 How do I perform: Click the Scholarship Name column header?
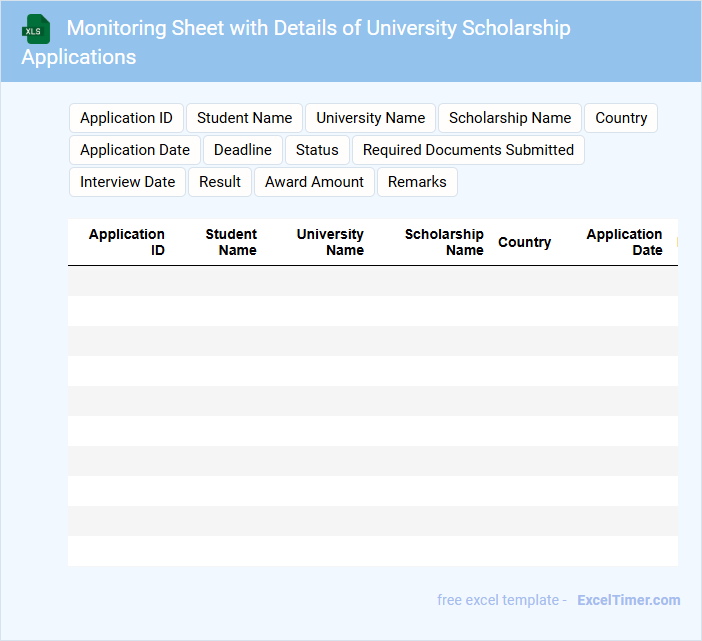(x=444, y=242)
